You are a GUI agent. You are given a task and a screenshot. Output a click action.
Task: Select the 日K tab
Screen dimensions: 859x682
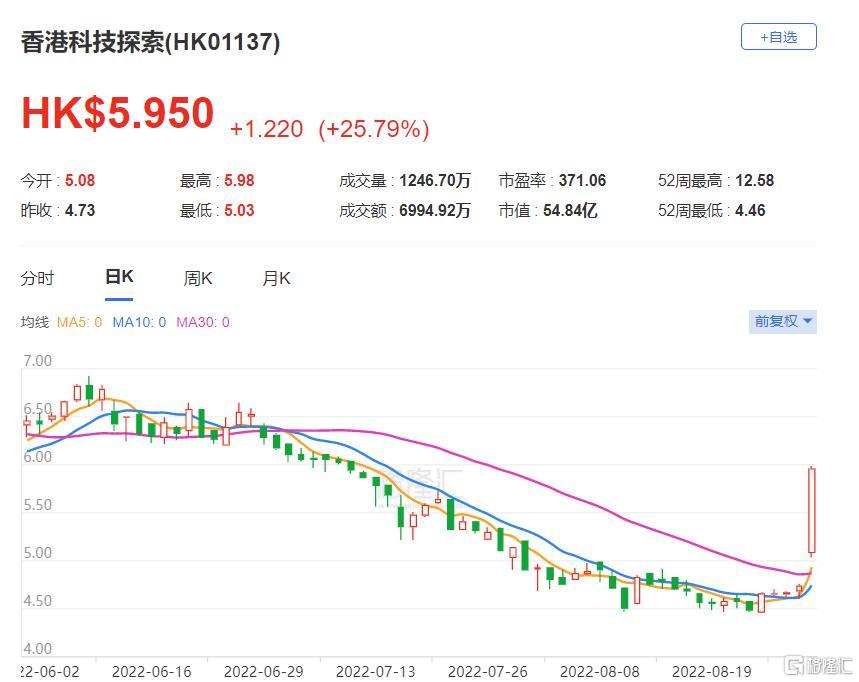tap(119, 277)
